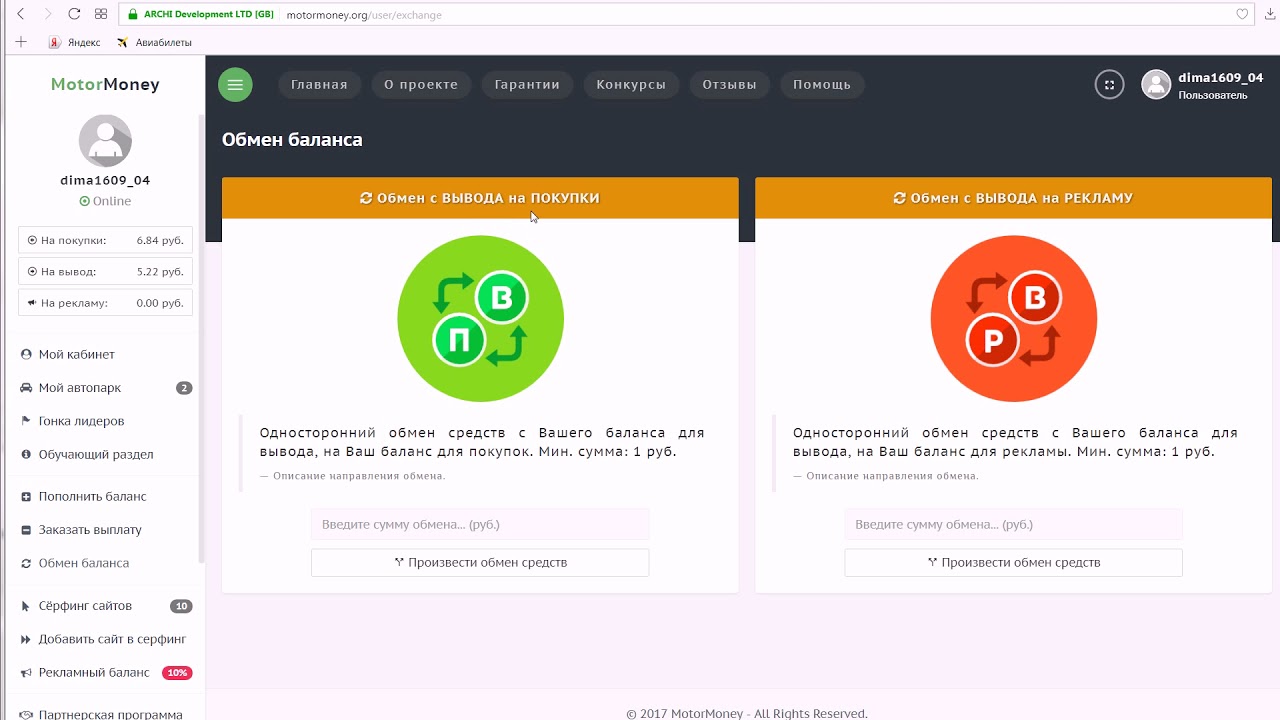Focus the exchange amount field for ПОКУПКИ
1280x720 pixels.
480,524
